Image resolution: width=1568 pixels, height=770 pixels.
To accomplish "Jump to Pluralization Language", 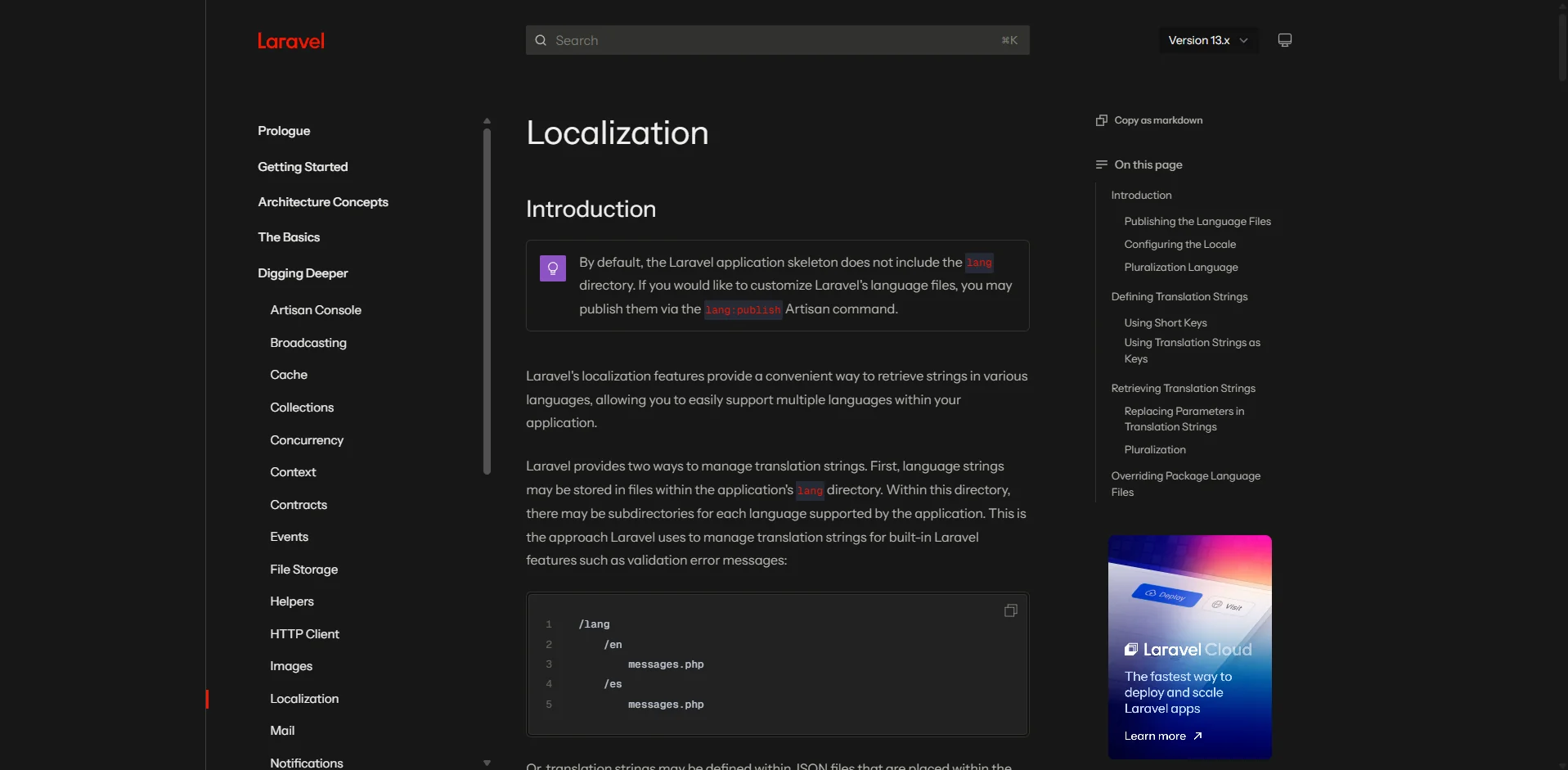I will (1180, 268).
